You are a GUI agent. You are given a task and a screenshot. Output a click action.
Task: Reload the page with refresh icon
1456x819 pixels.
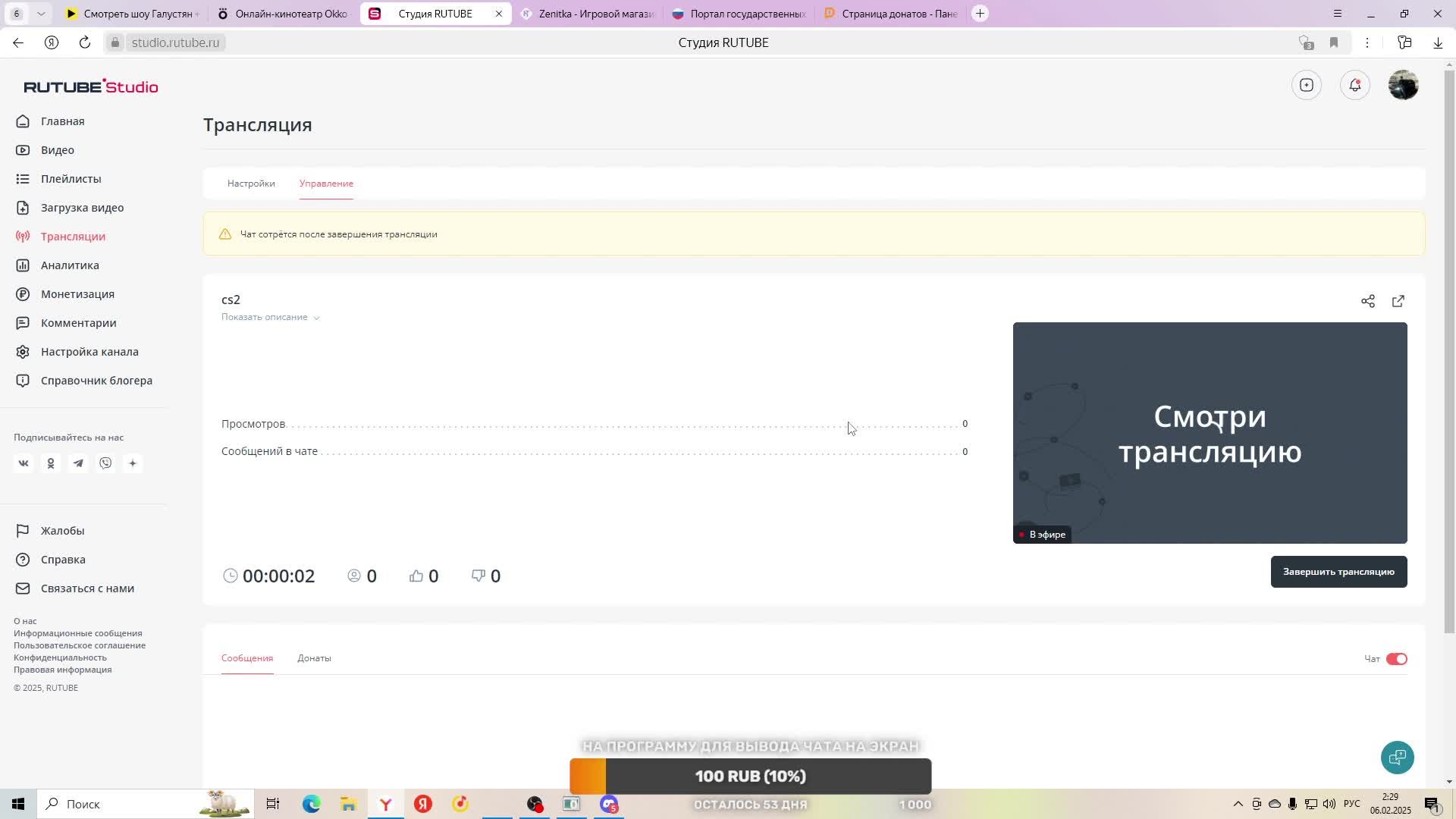(x=85, y=42)
